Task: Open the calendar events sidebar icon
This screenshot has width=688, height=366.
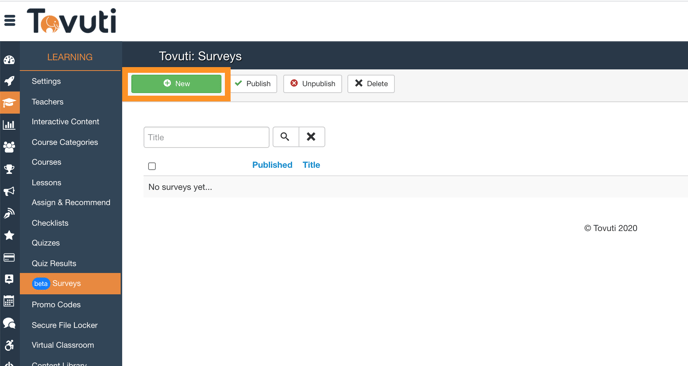Action: tap(9, 301)
